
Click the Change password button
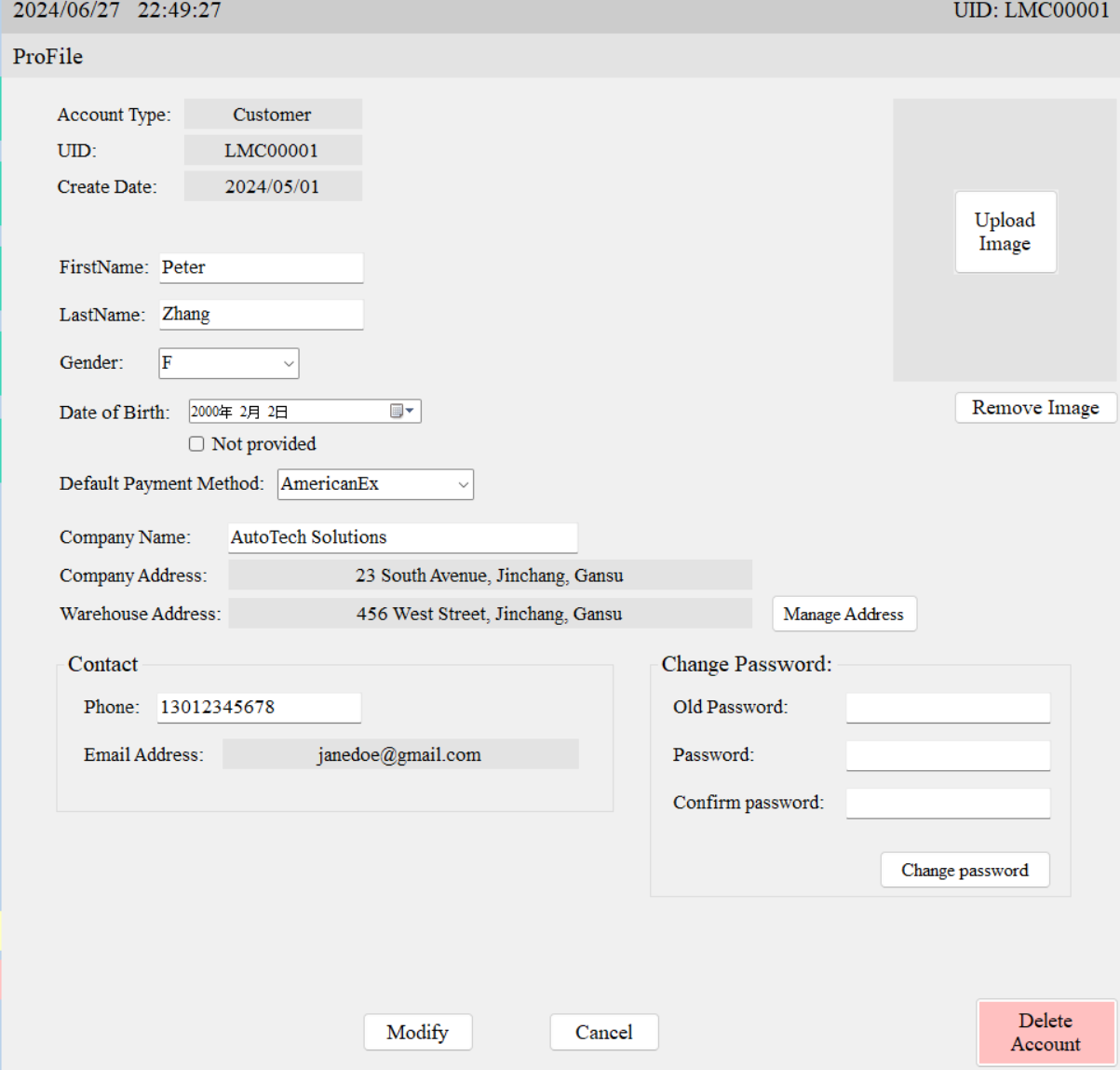coord(965,869)
